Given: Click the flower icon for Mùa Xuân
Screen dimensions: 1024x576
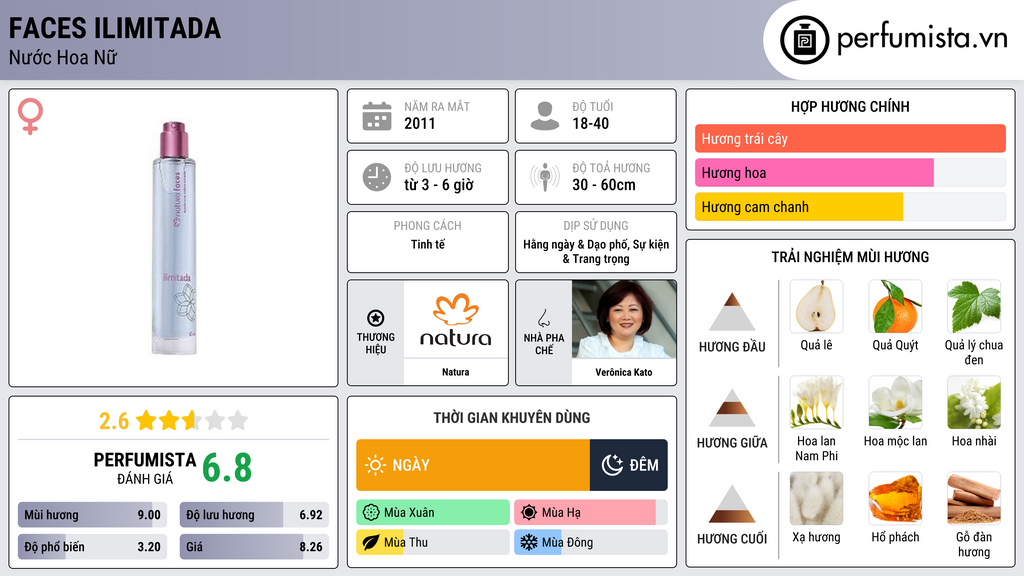Looking at the screenshot, I should tap(371, 513).
